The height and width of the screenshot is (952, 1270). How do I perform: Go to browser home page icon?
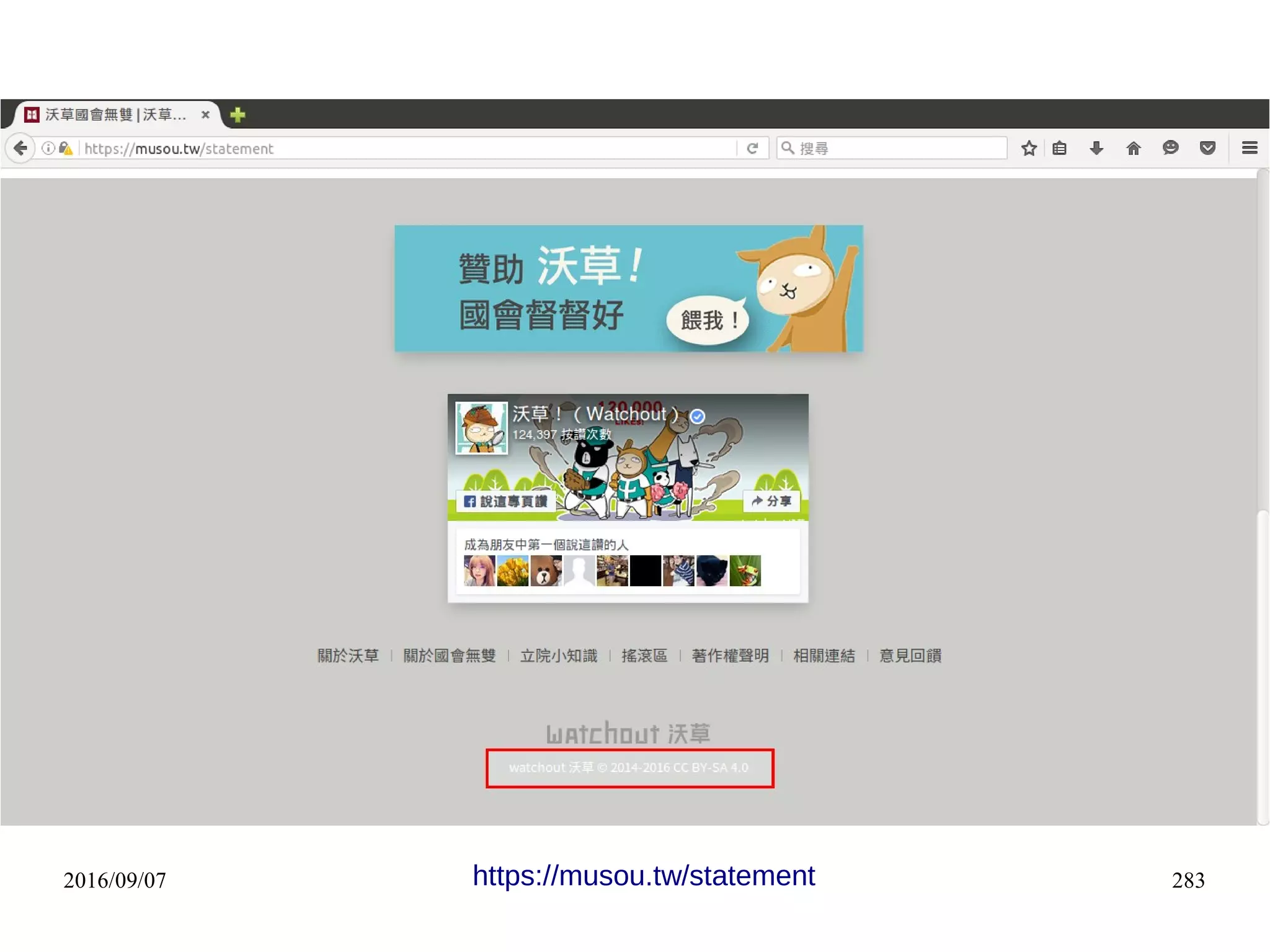[x=1134, y=148]
